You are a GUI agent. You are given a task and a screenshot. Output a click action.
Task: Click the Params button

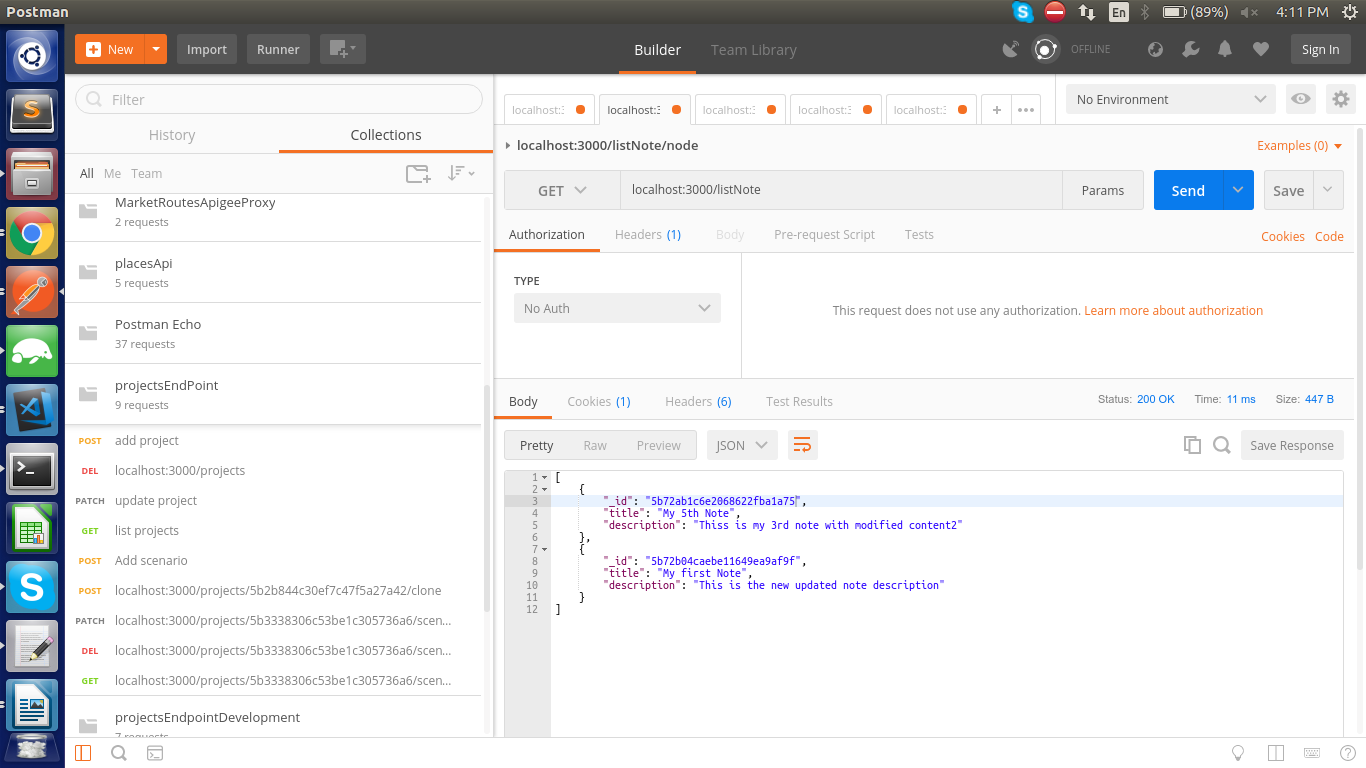[x=1103, y=190]
